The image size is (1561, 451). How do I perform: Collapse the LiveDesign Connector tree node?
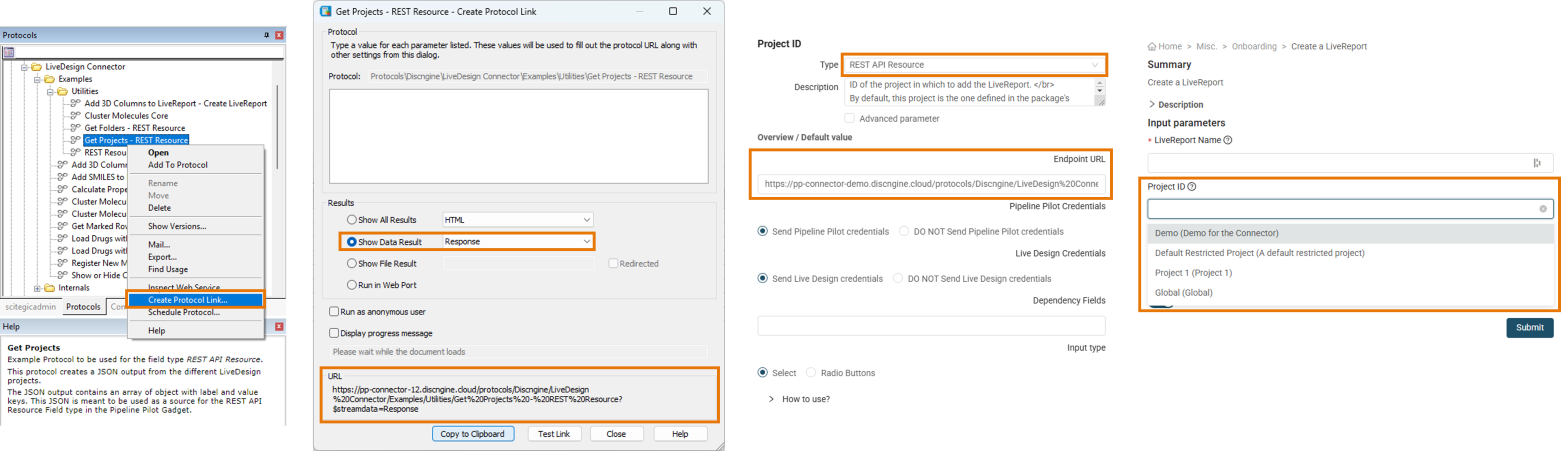pos(24,66)
